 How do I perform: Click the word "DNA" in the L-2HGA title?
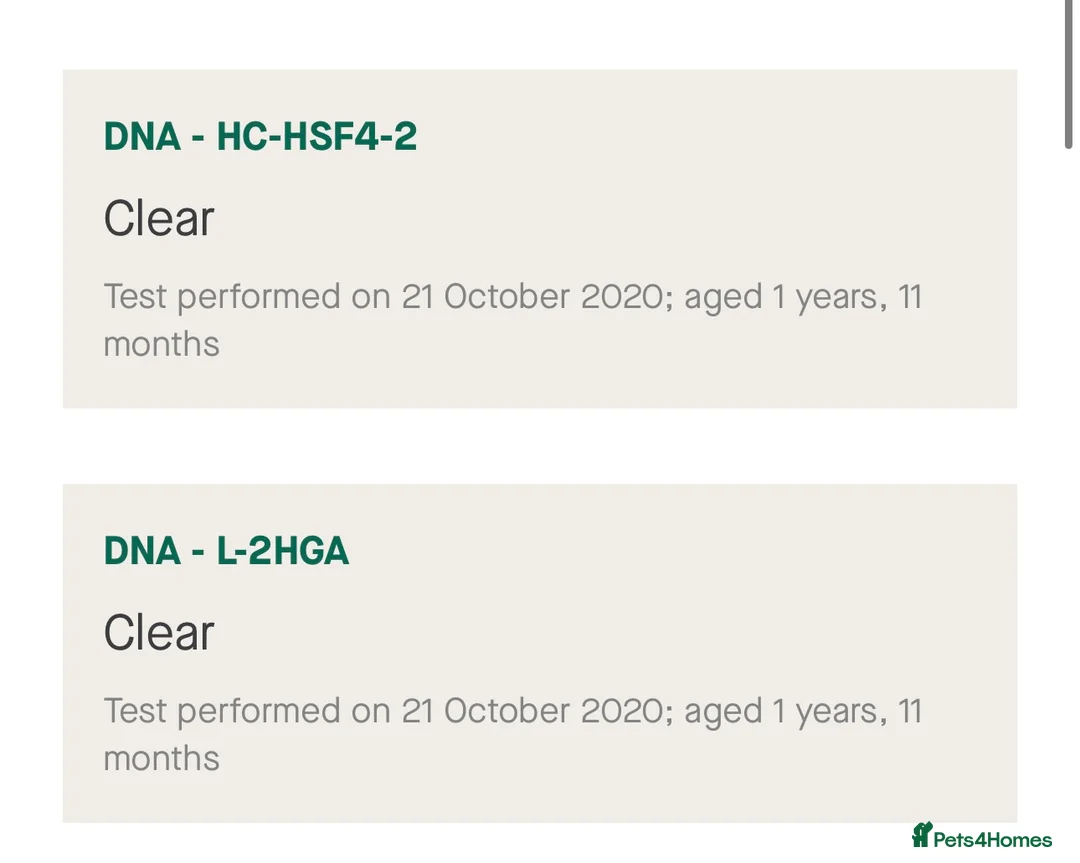[x=142, y=551]
